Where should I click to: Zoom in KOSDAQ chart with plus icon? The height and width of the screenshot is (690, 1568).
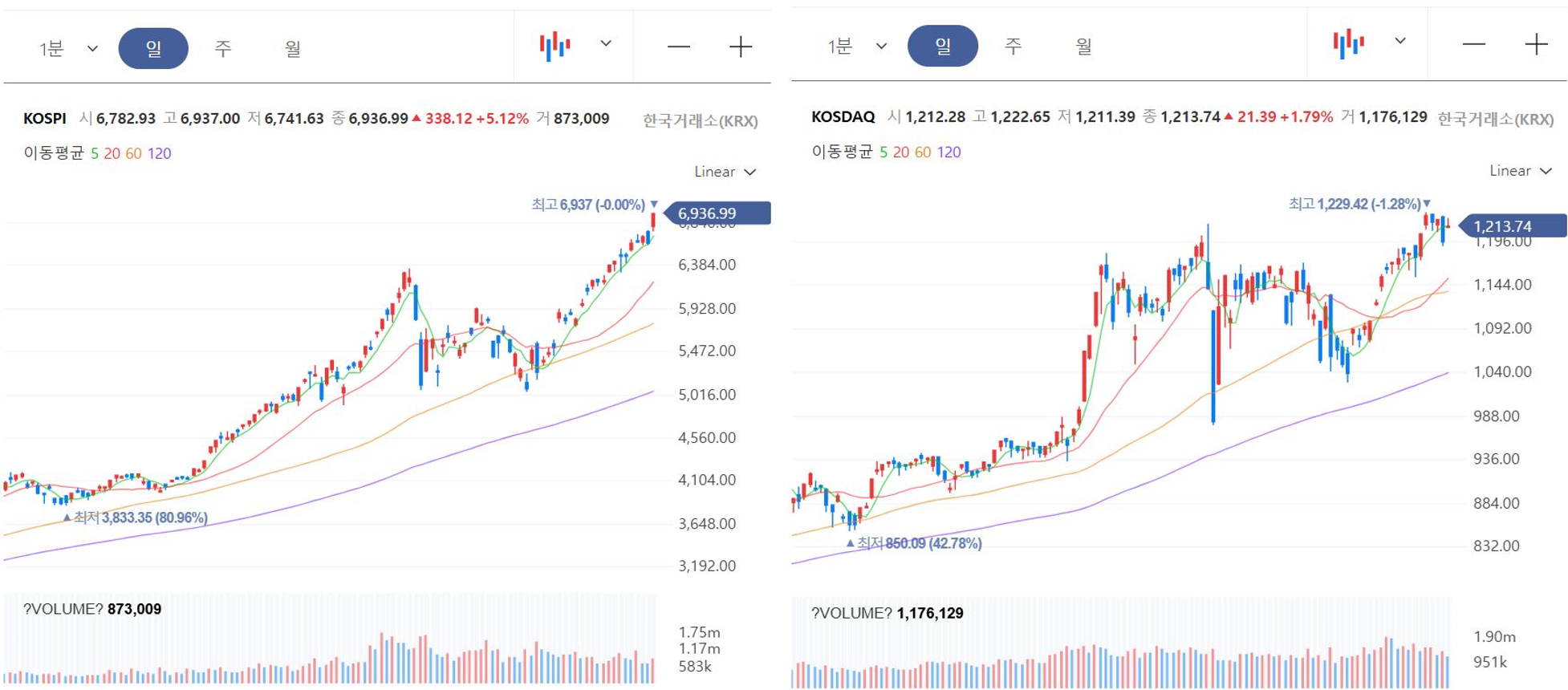point(1536,45)
